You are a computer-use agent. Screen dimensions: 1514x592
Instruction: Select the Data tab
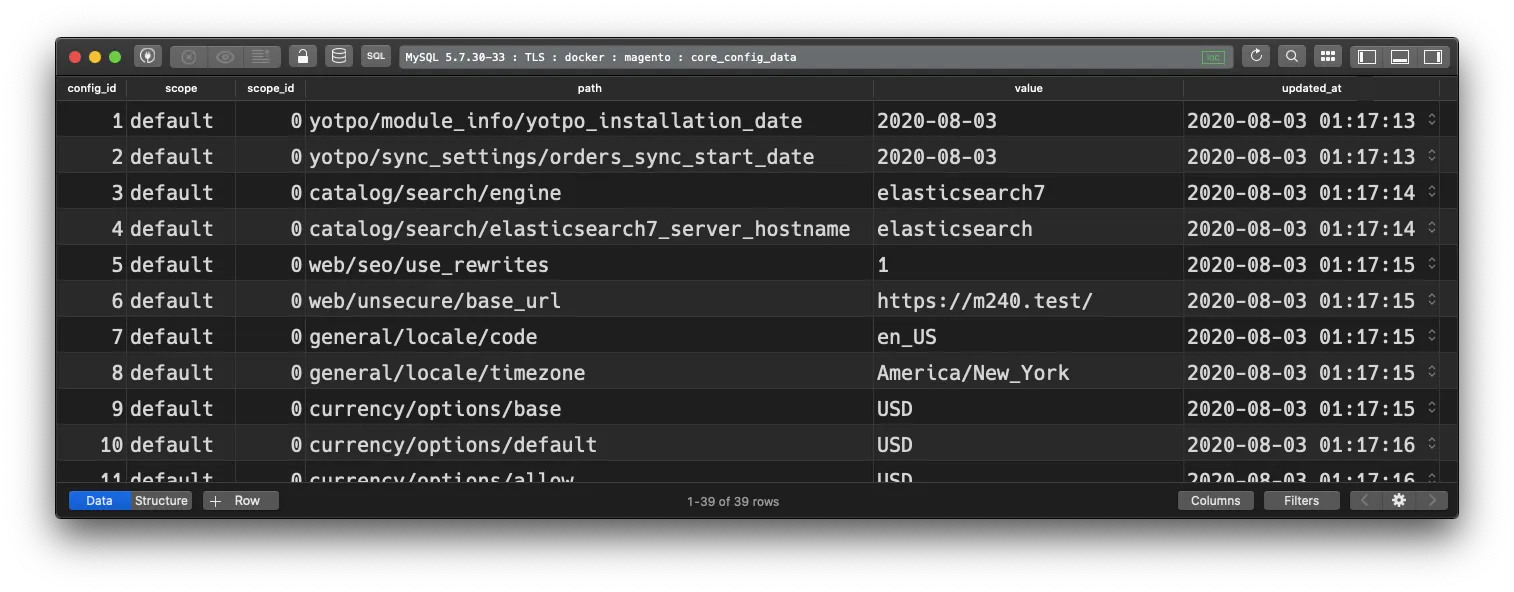pyautogui.click(x=97, y=500)
